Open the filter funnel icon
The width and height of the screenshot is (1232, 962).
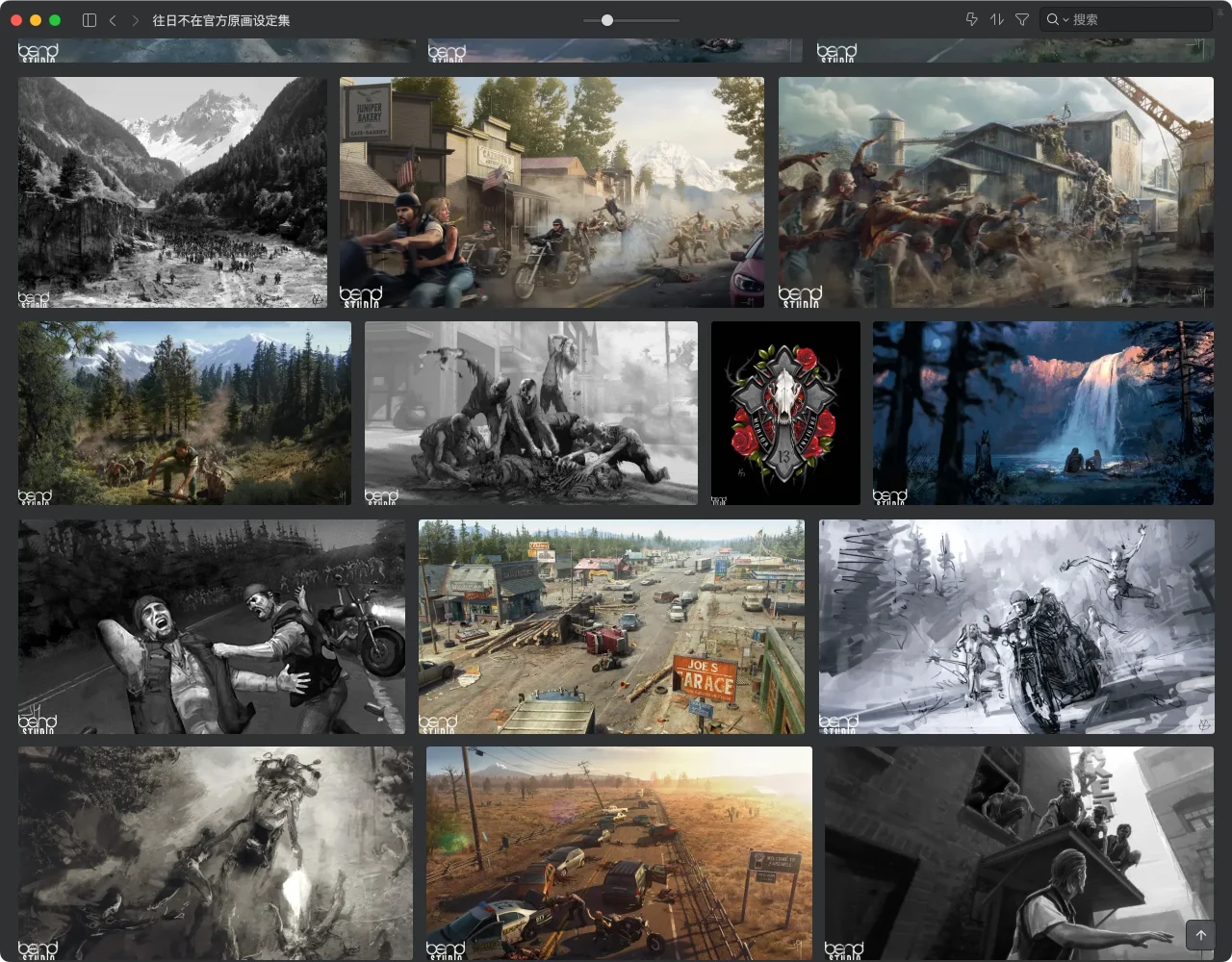tap(1022, 19)
